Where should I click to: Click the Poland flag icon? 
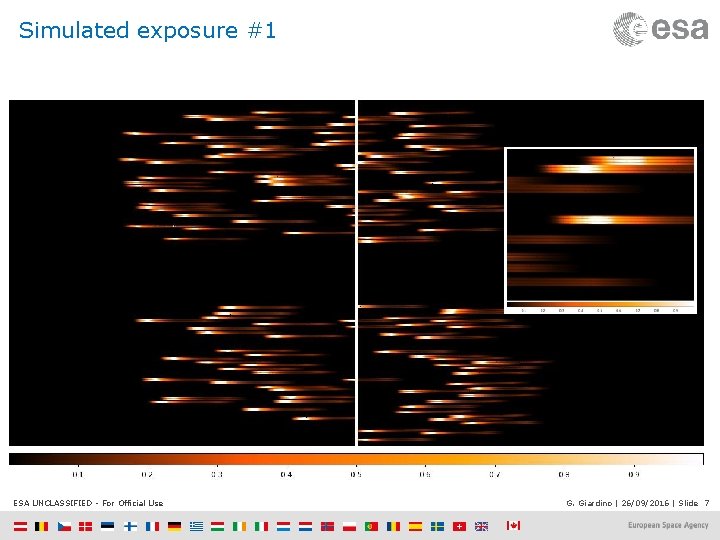pos(349,526)
